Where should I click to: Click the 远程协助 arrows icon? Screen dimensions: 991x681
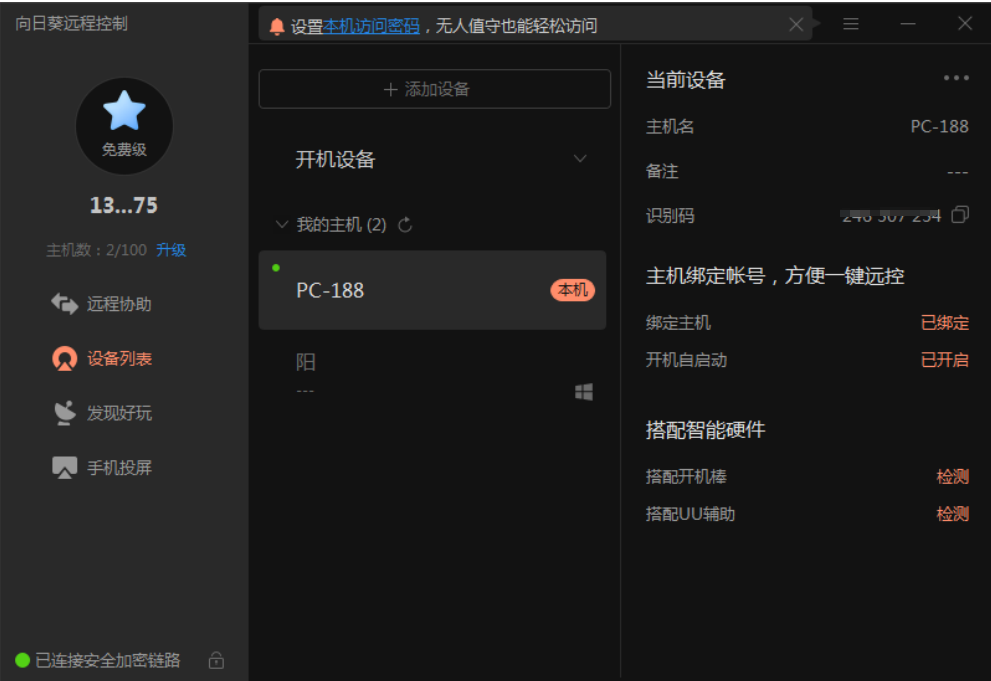64,304
